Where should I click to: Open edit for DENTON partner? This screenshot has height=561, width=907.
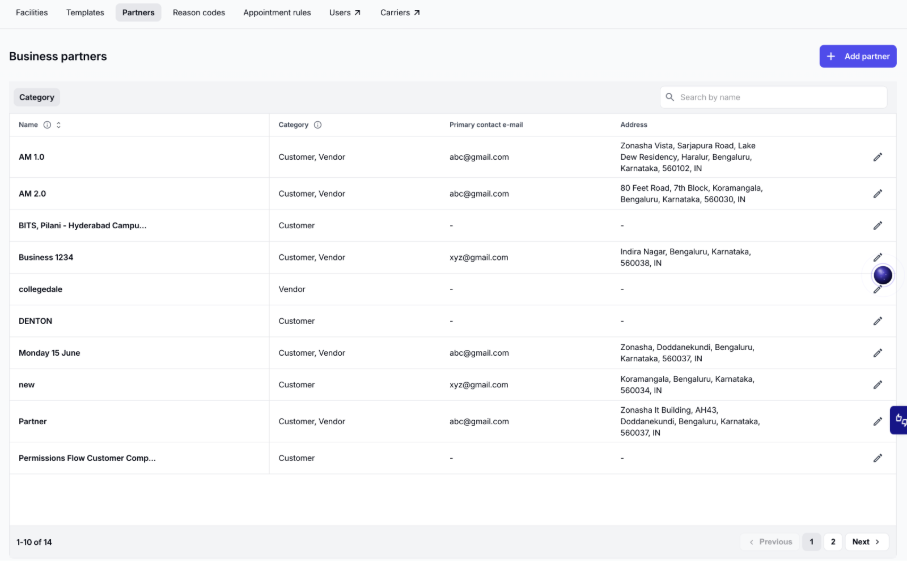[877, 321]
